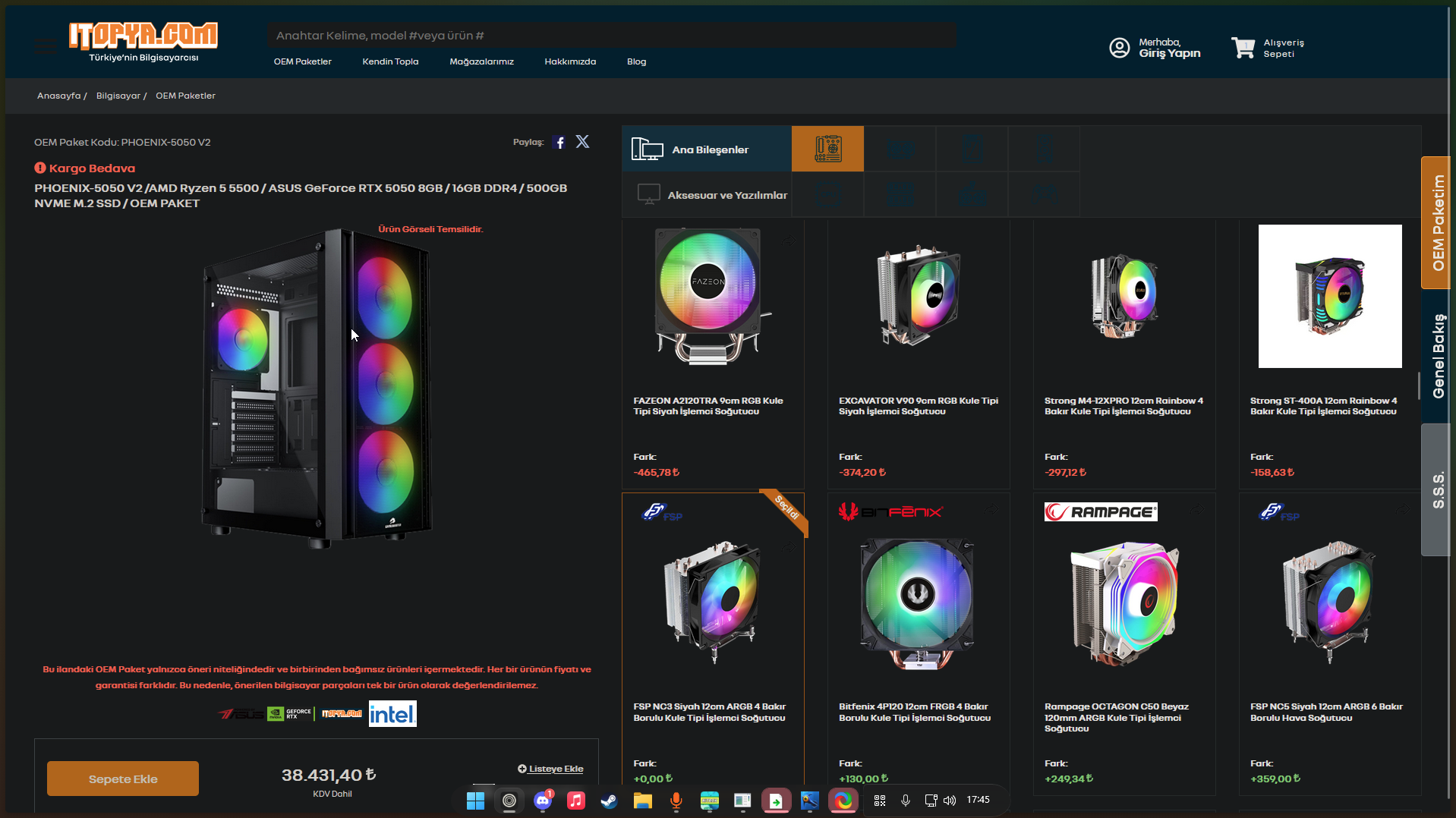Open the Blog menu item
This screenshot has height=818, width=1456.
click(636, 61)
